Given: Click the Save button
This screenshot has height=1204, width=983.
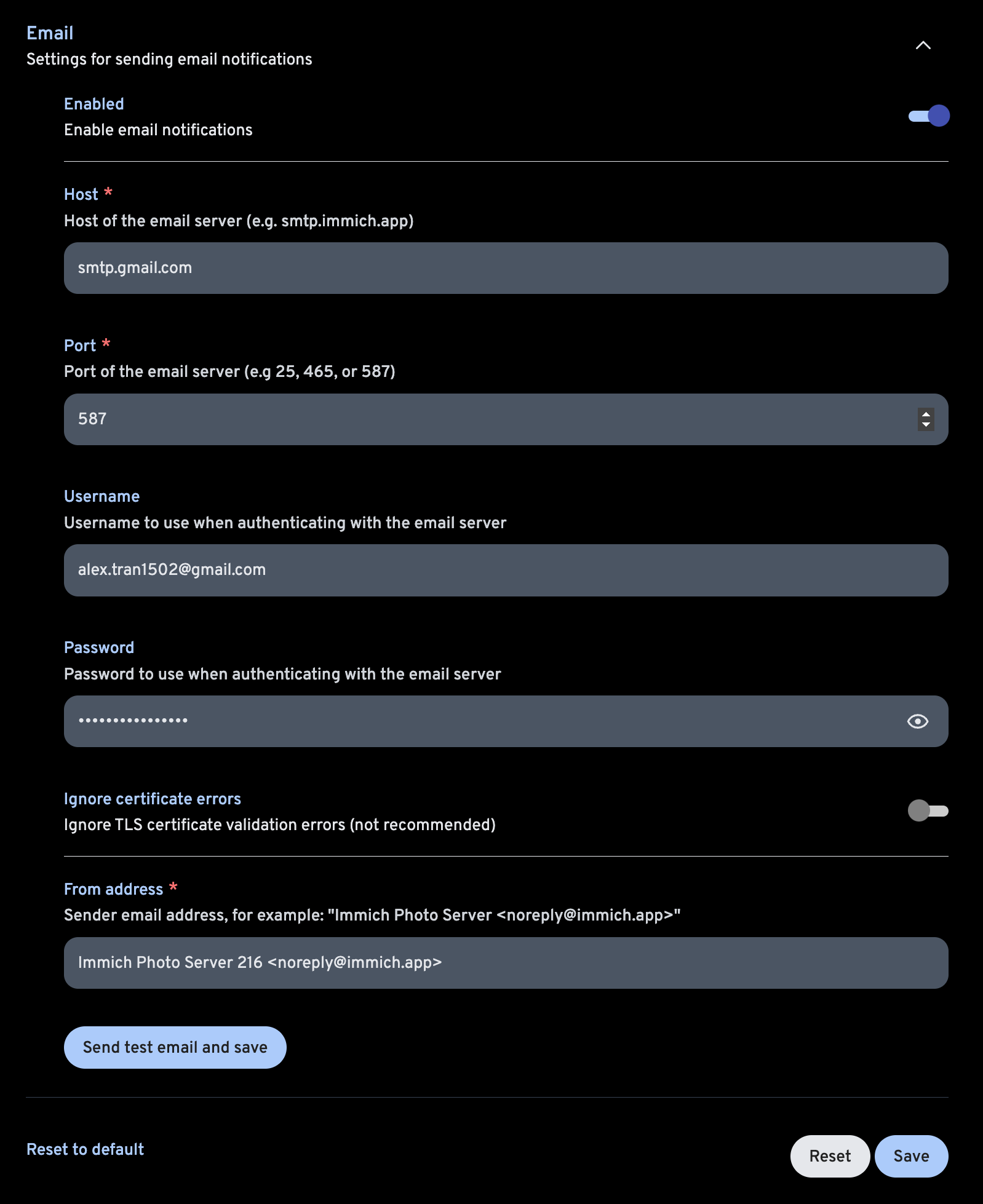Looking at the screenshot, I should pos(911,1156).
